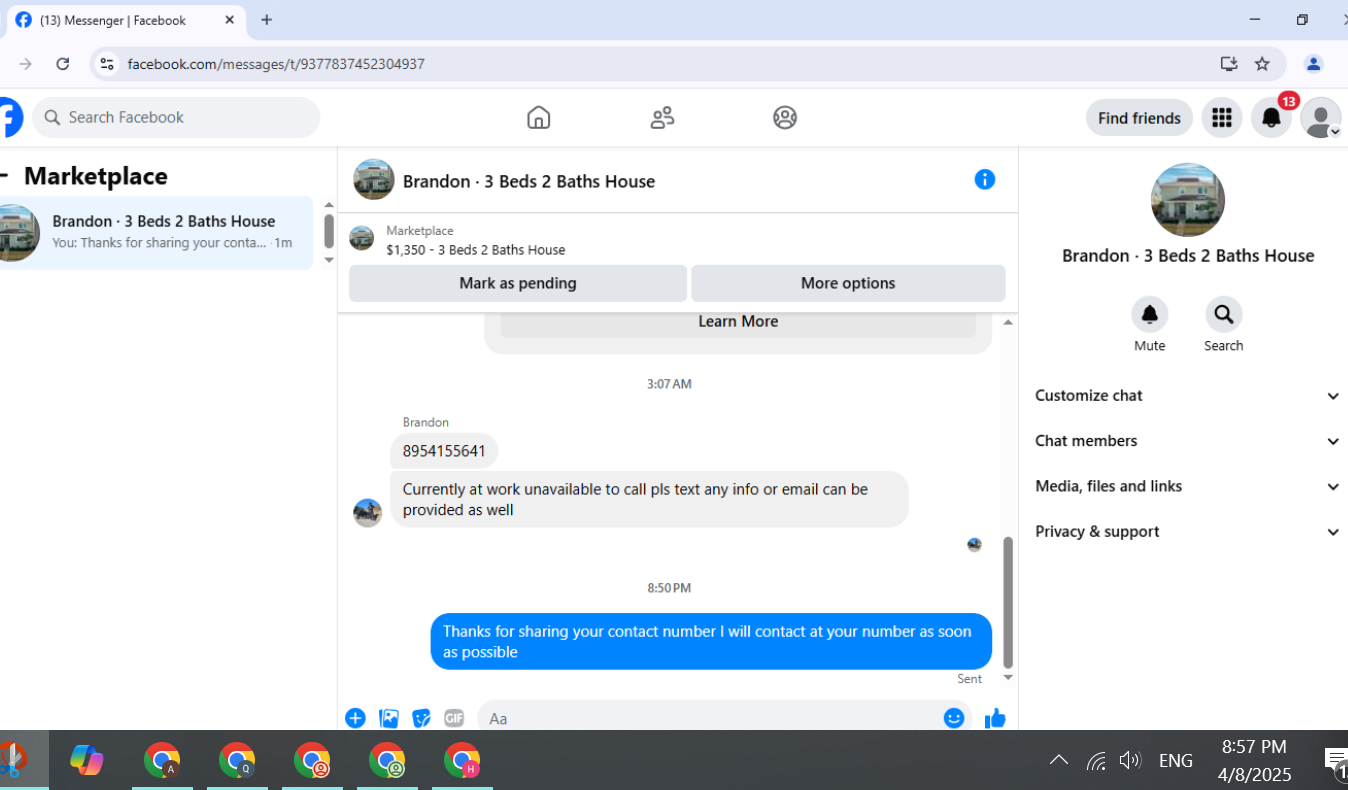Click the chat messages scrollbar thumb

point(1008,602)
